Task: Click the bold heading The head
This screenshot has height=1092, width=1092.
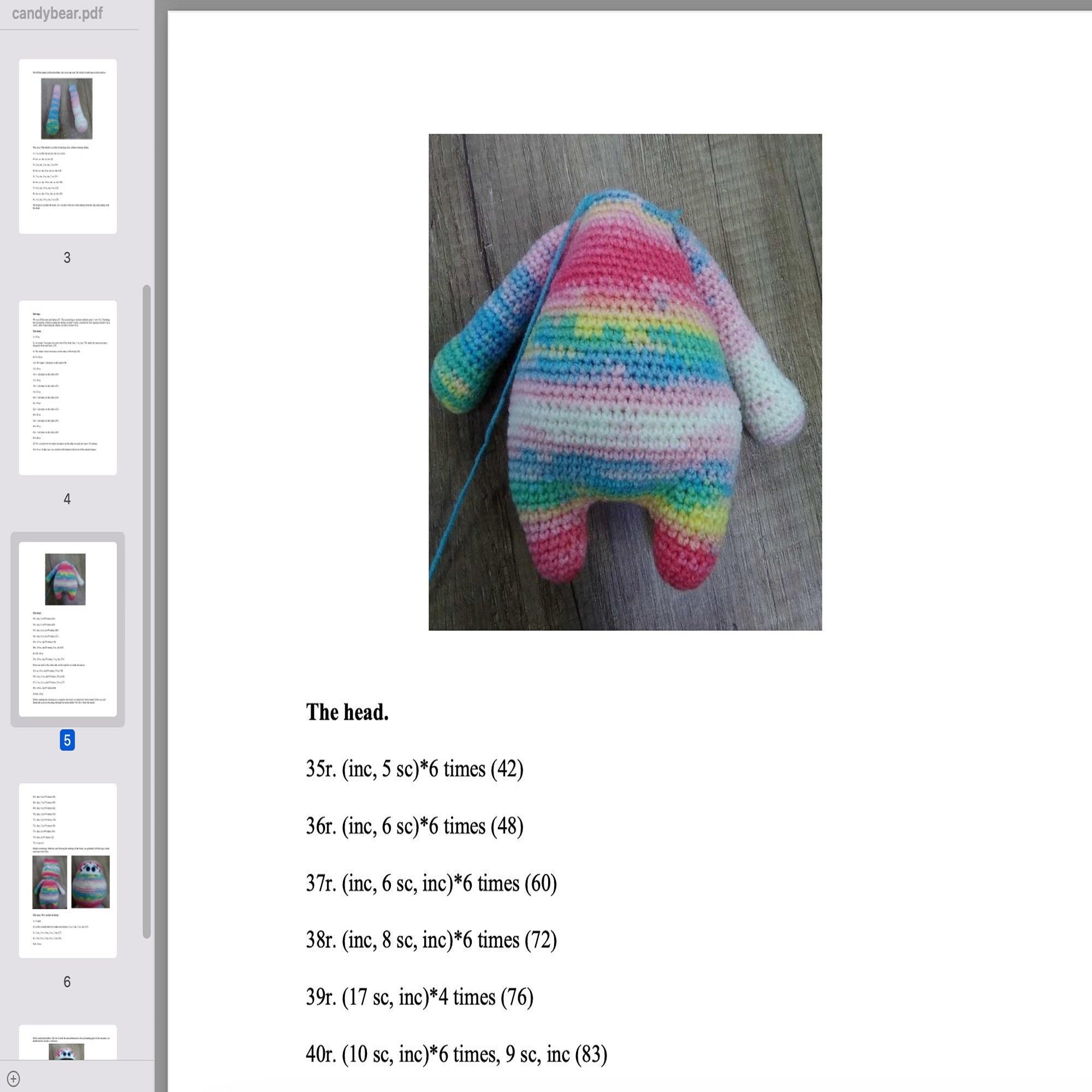Action: (x=347, y=712)
